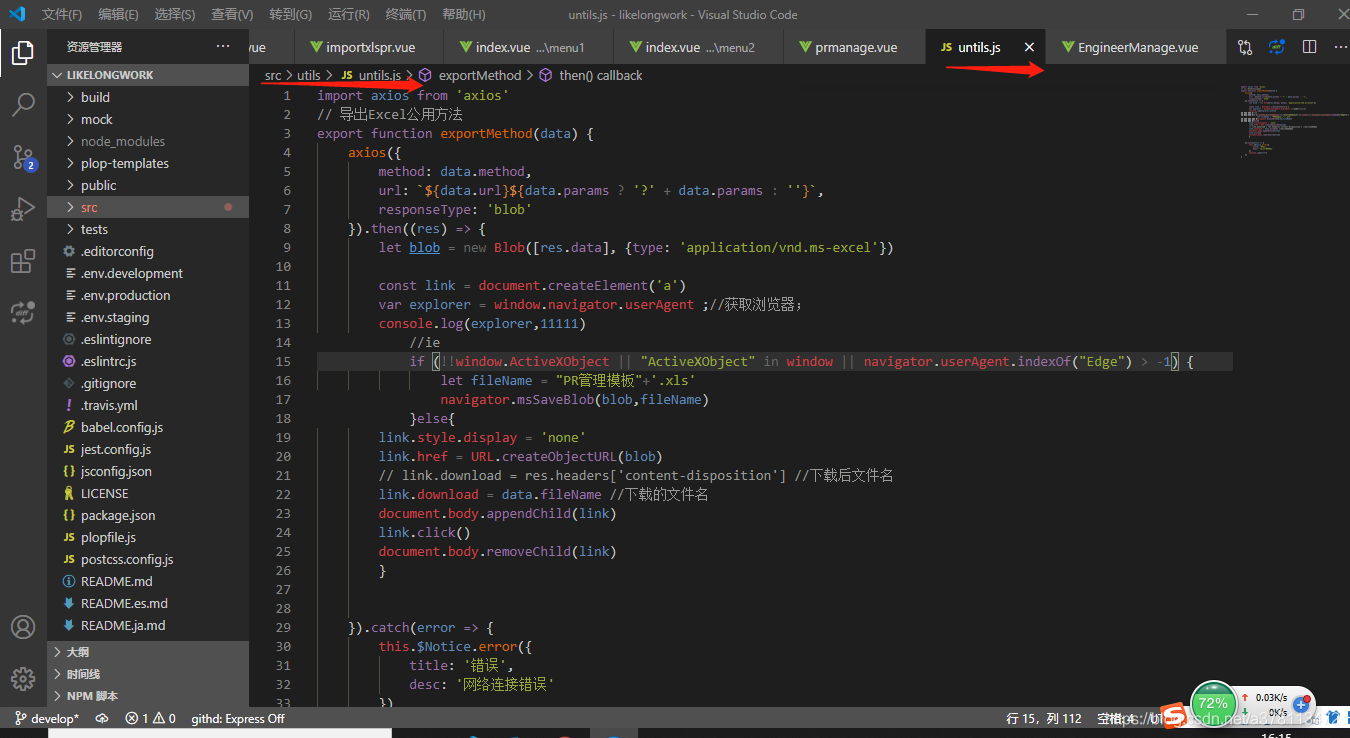The width and height of the screenshot is (1350, 738).
Task: Open the GitLens icon in activity bar
Action: point(23,313)
